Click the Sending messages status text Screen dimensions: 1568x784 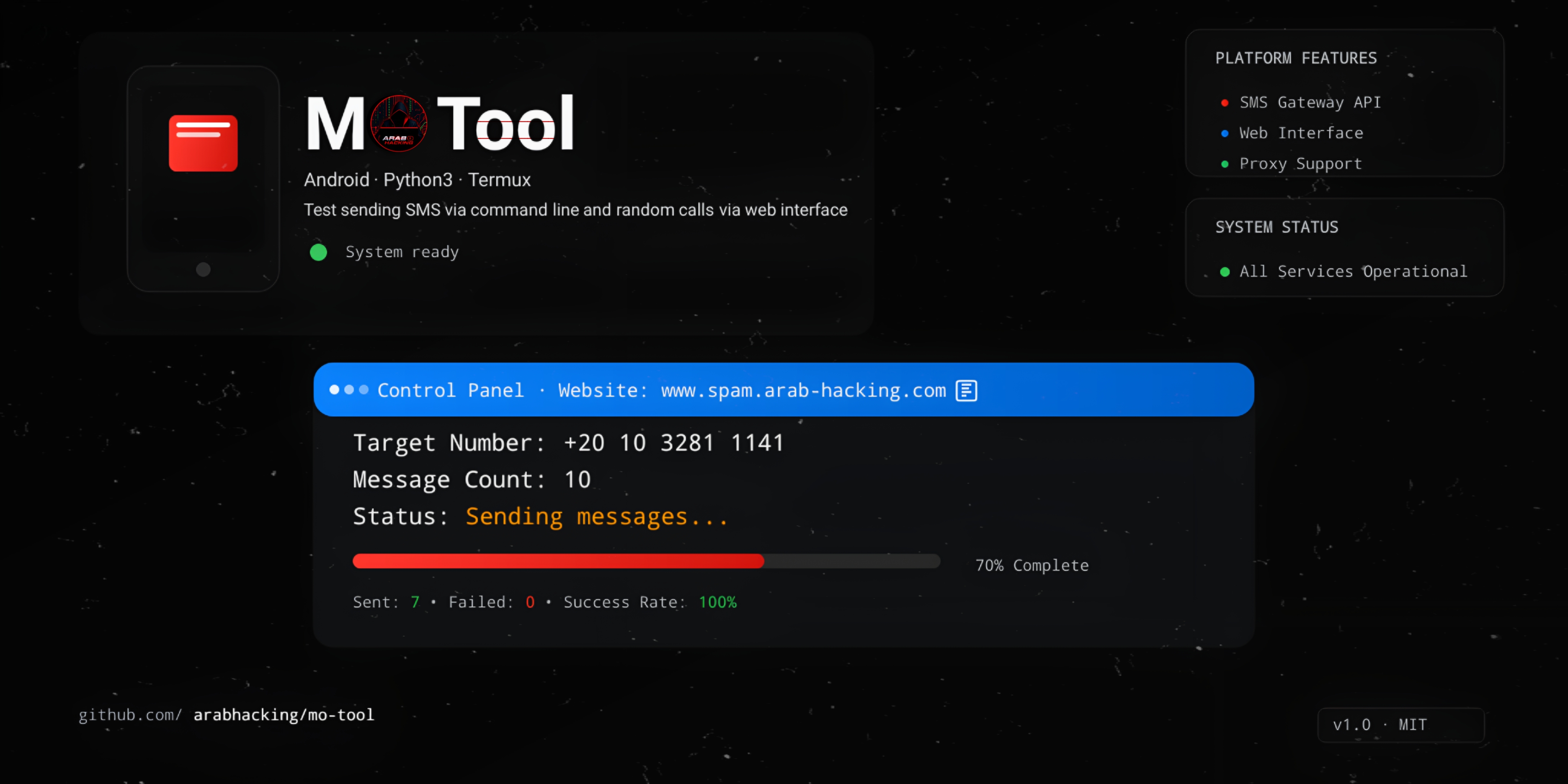click(x=596, y=517)
